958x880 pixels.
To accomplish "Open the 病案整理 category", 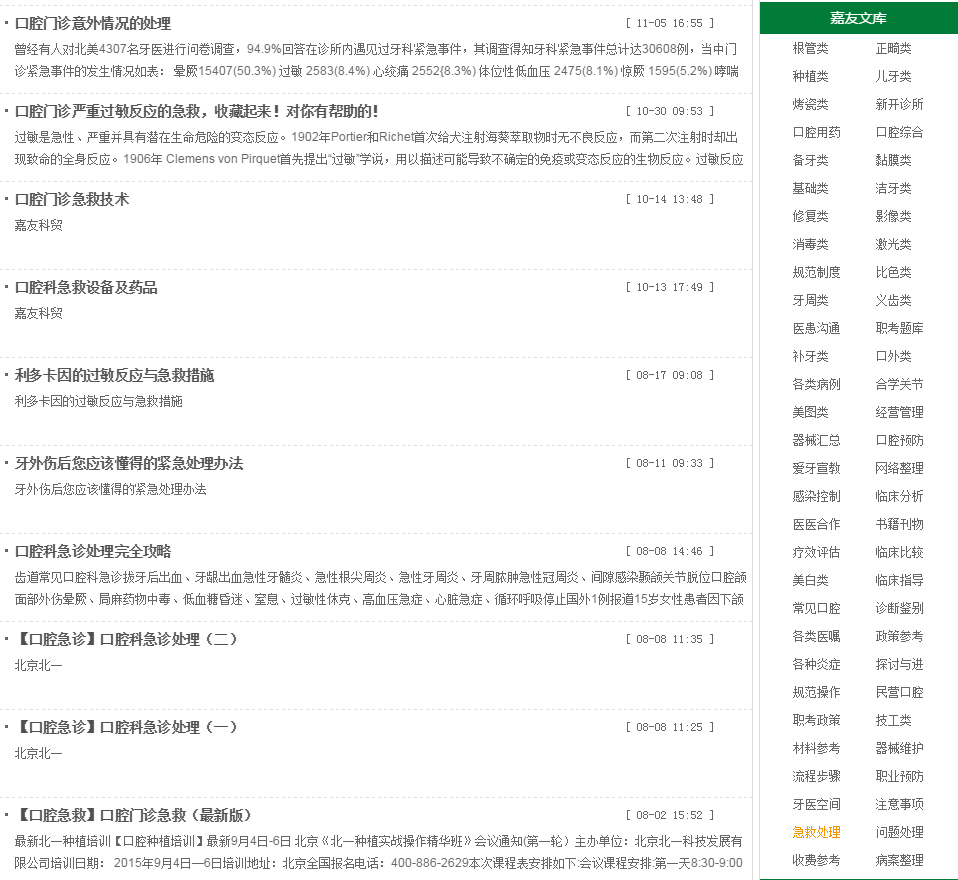I will [899, 860].
